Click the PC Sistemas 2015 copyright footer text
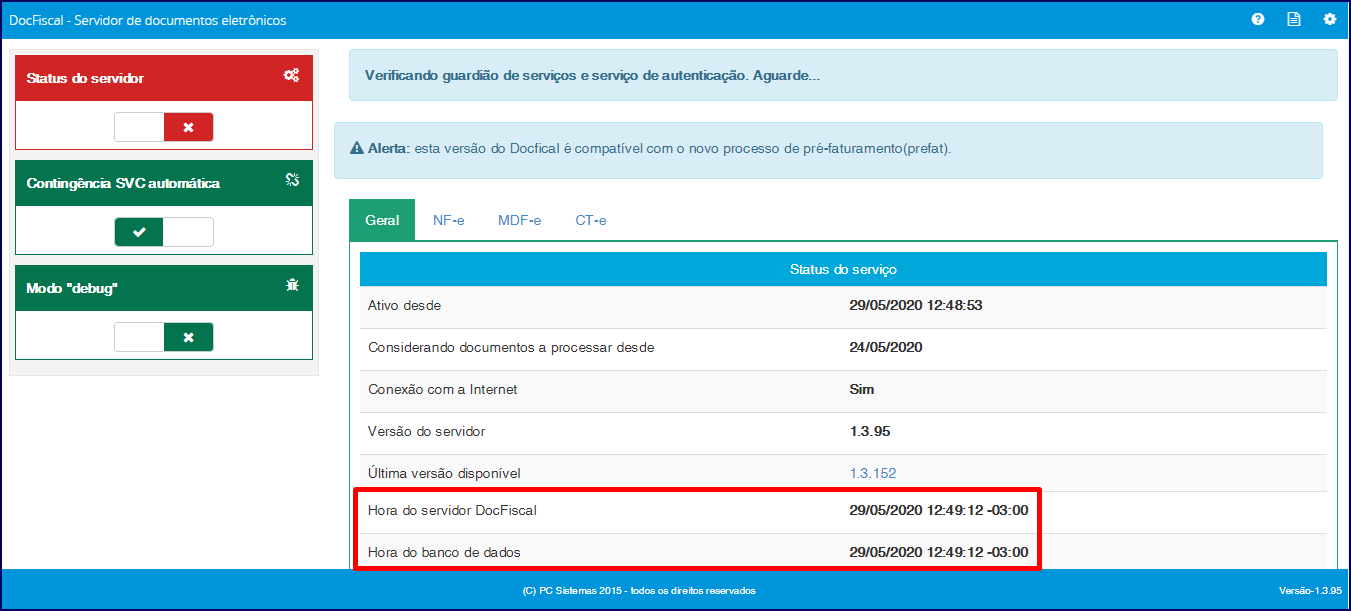This screenshot has width=1351, height=611. point(639,591)
